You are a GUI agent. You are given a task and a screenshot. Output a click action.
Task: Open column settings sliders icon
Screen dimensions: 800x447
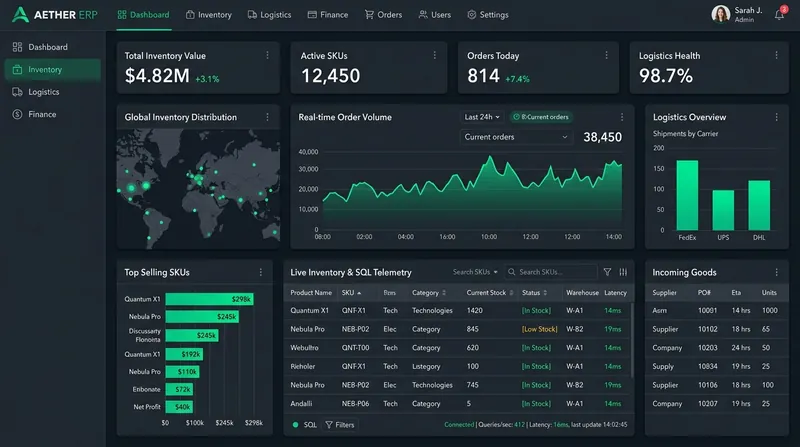coord(623,272)
